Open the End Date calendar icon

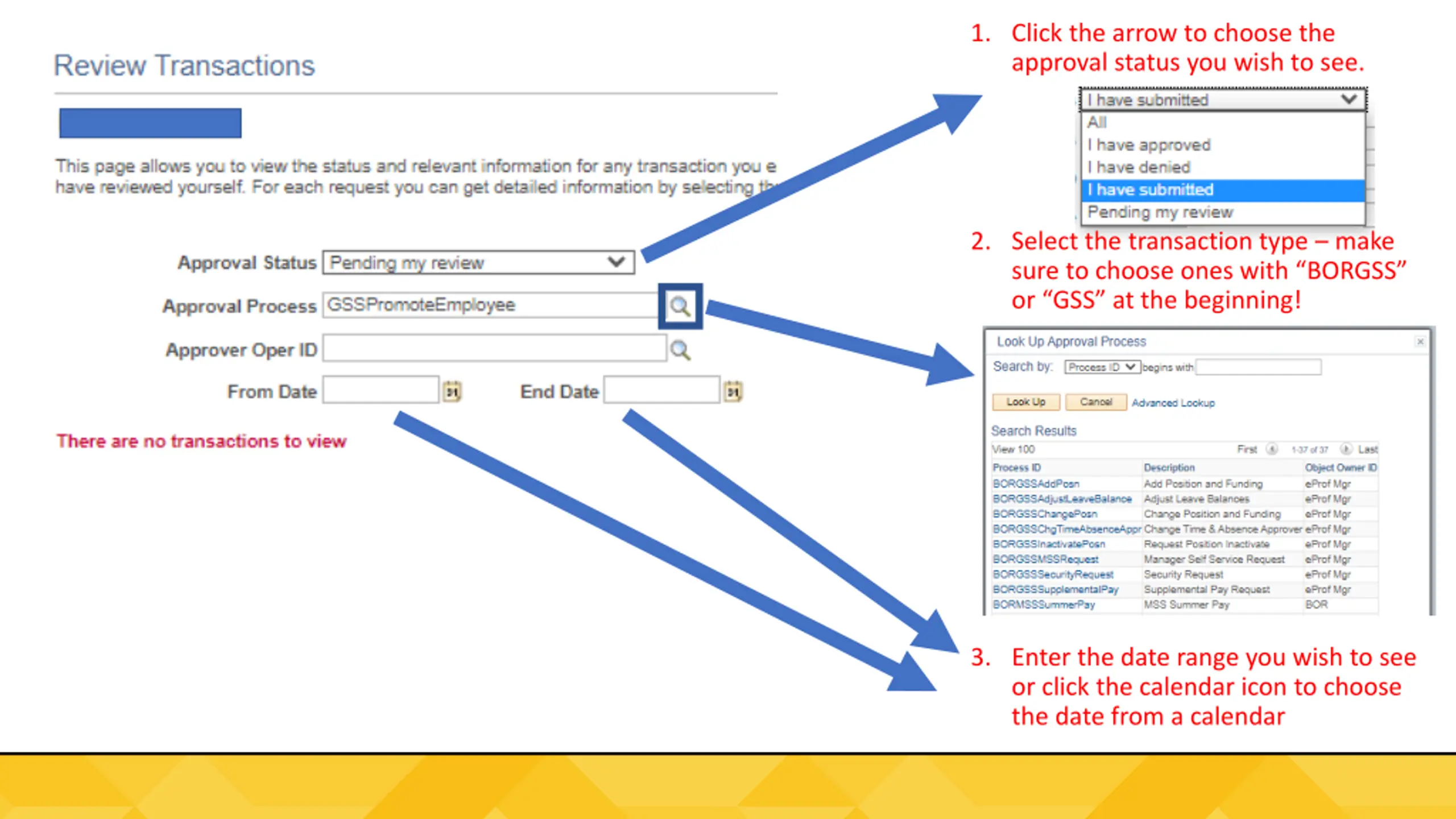click(x=733, y=391)
